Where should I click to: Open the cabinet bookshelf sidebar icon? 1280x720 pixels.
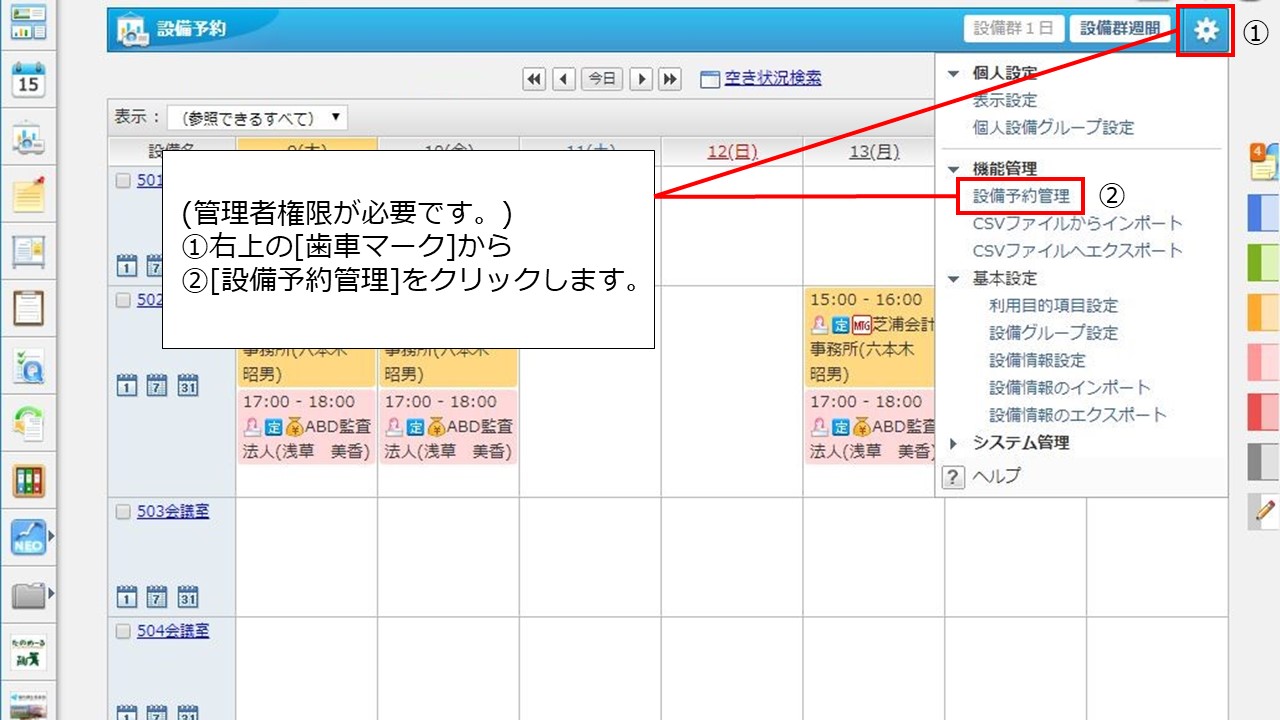28,481
